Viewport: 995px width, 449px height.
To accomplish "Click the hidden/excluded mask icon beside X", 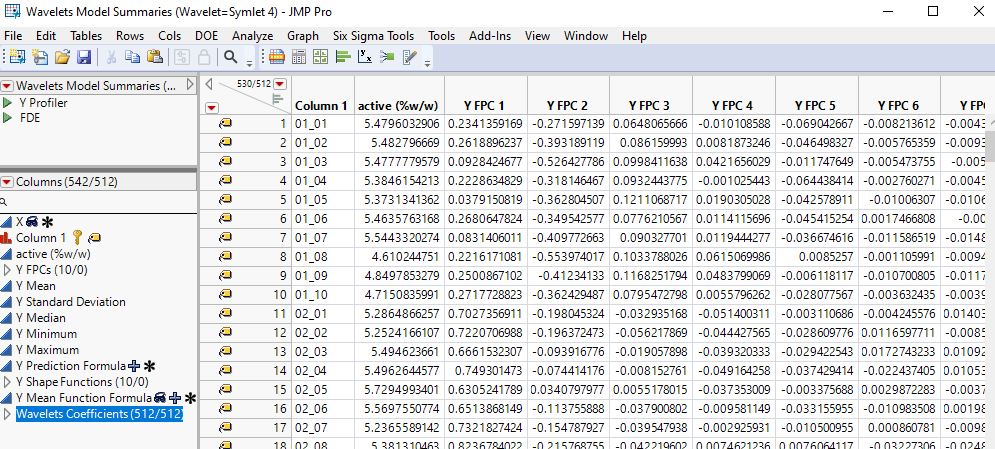I will 32,221.
